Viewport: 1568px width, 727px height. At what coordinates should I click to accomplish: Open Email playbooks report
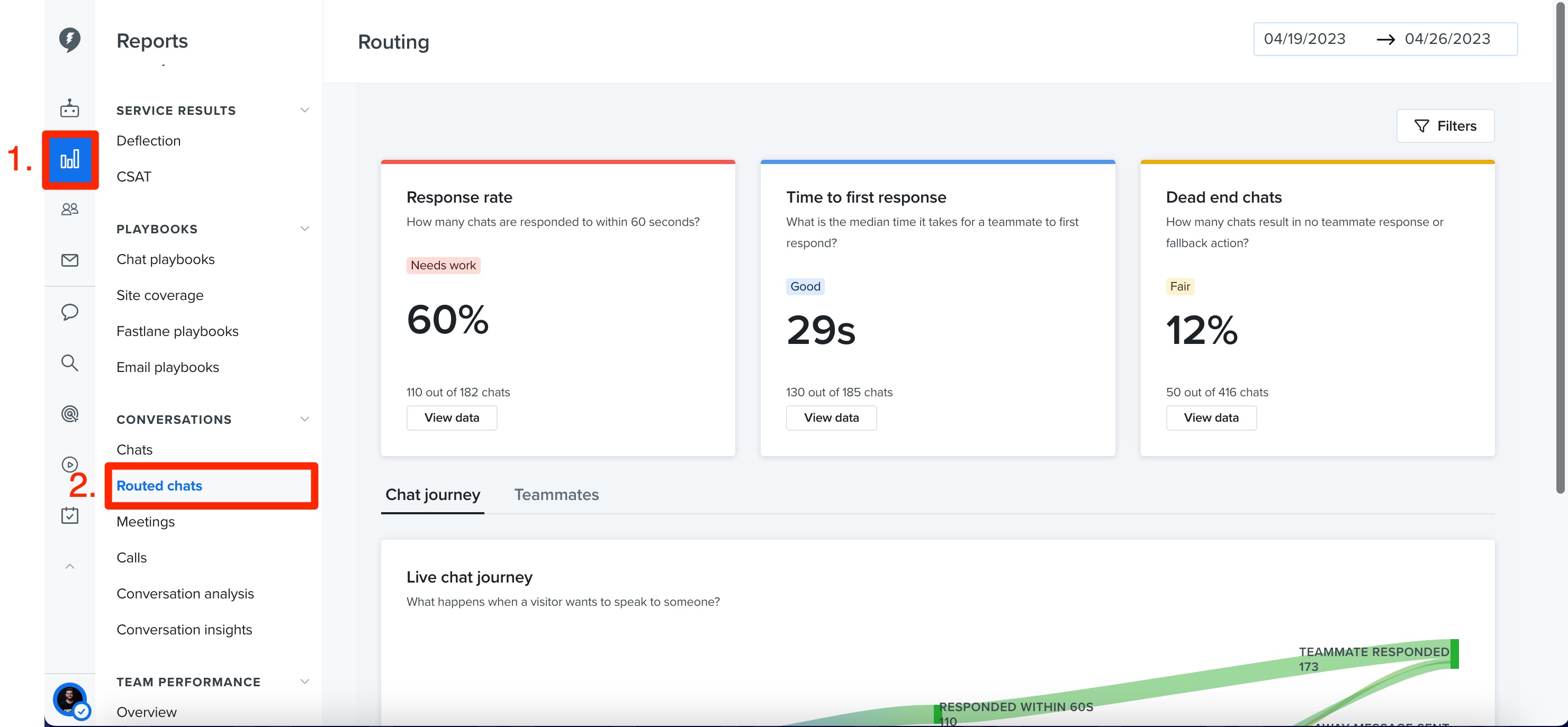click(167, 367)
